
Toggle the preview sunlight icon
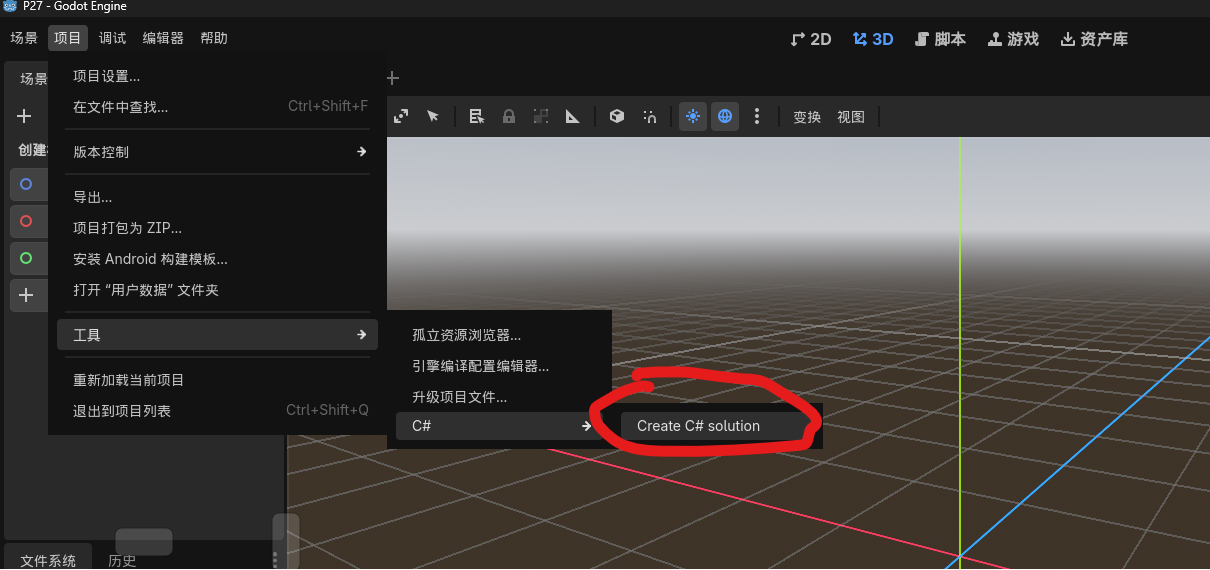pos(693,116)
